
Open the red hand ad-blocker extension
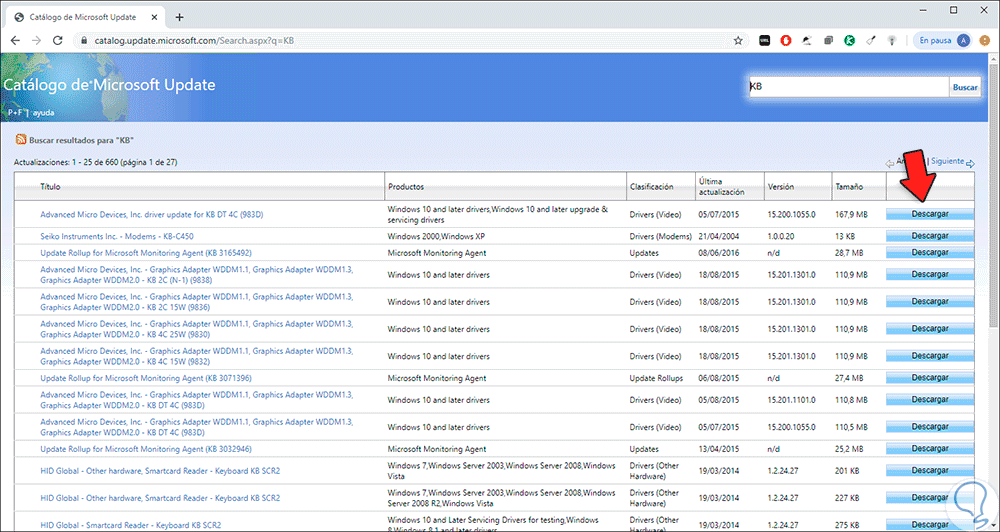coord(786,40)
